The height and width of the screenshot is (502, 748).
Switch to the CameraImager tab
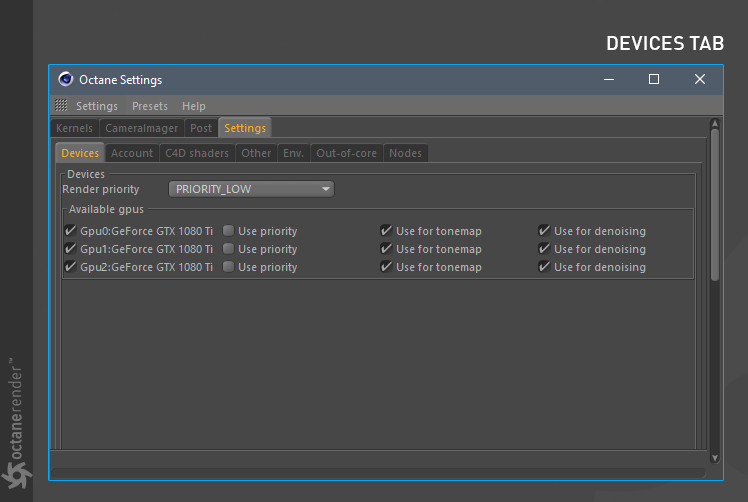point(142,128)
